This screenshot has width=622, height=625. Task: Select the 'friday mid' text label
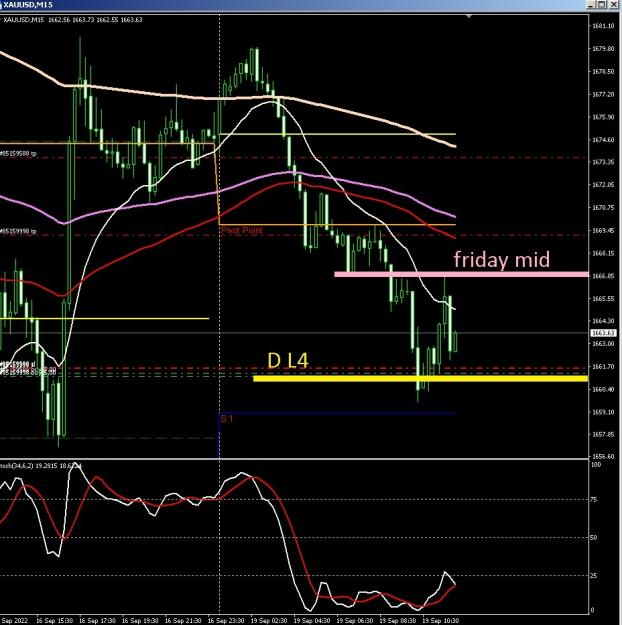[502, 259]
